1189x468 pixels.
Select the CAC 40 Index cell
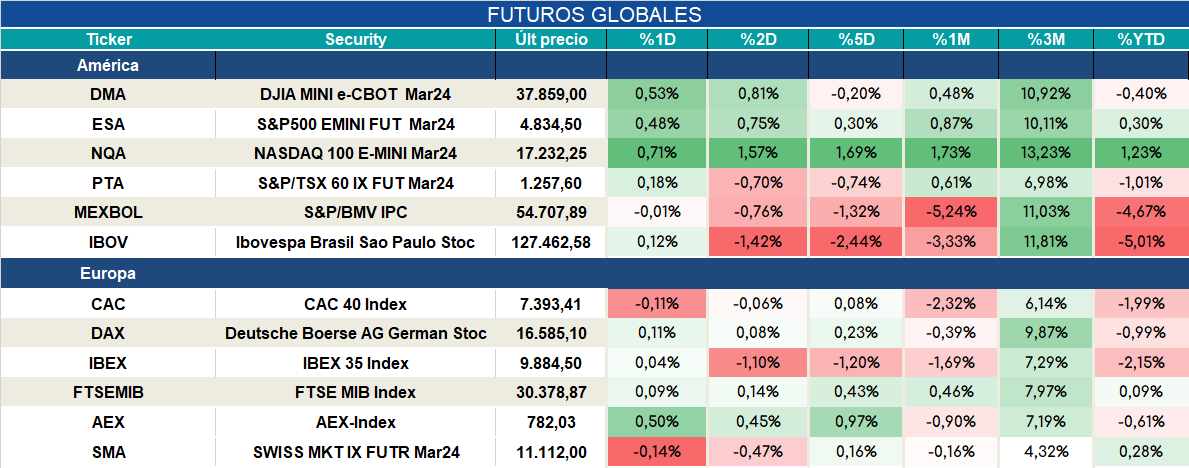click(356, 304)
